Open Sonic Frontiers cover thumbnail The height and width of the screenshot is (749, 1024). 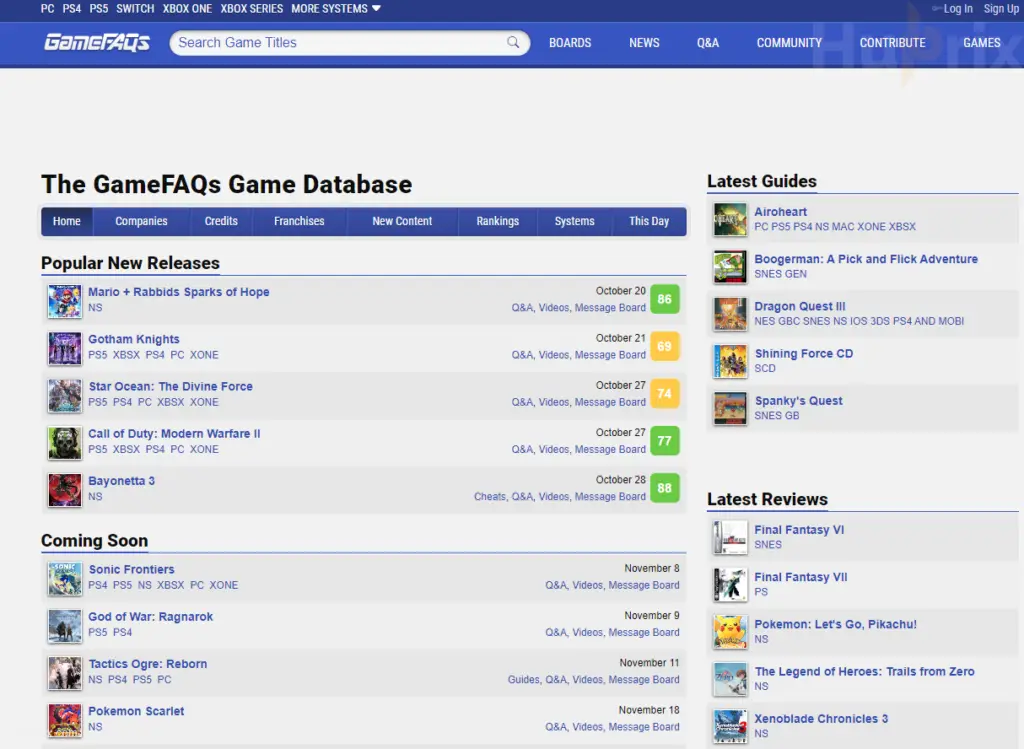(x=65, y=579)
